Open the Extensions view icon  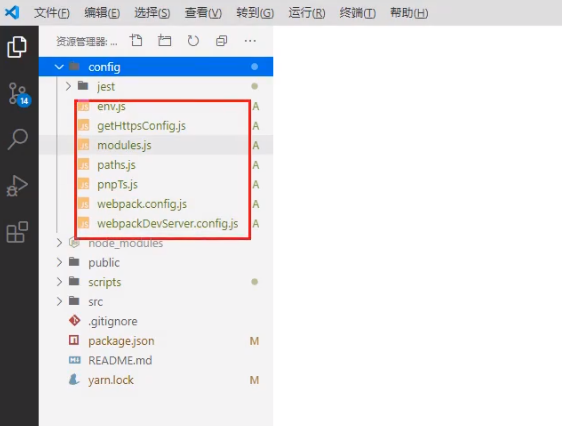pyautogui.click(x=17, y=232)
